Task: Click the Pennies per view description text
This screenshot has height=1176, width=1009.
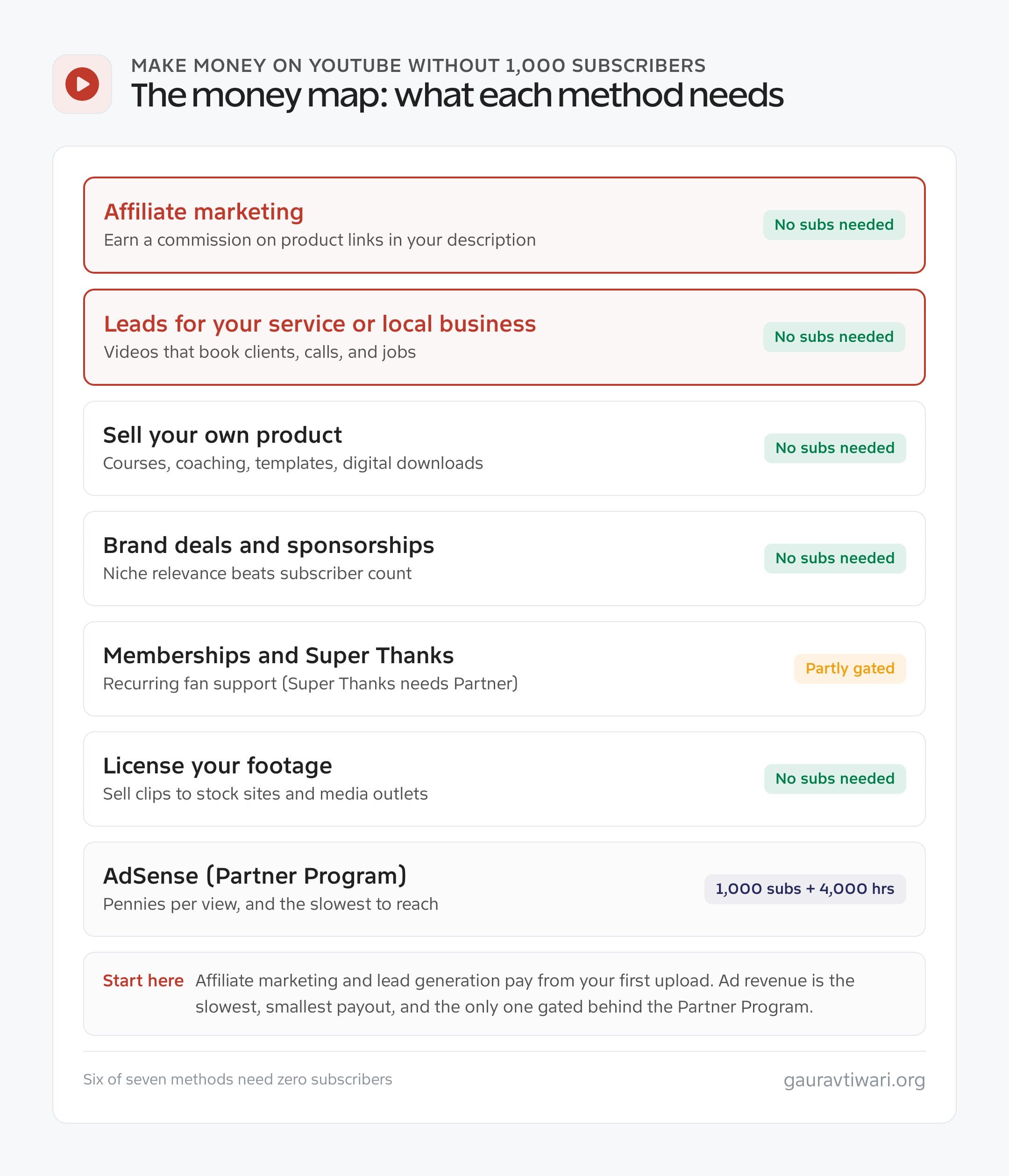Action: (270, 904)
